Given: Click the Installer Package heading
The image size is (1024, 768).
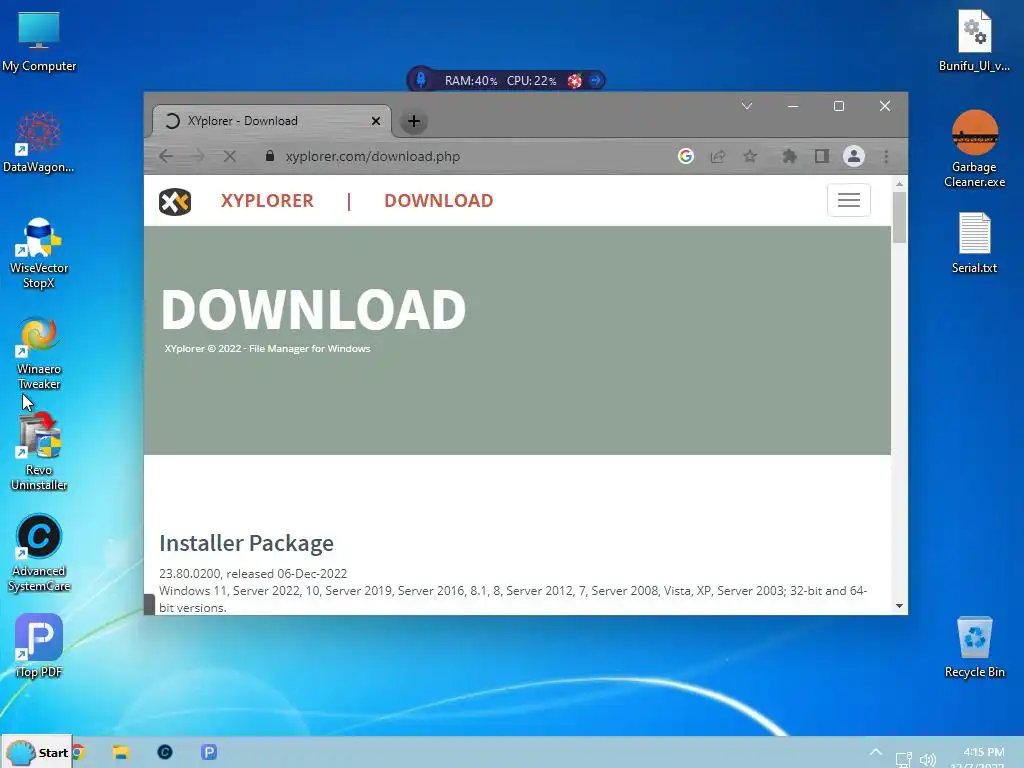Looking at the screenshot, I should coord(246,543).
